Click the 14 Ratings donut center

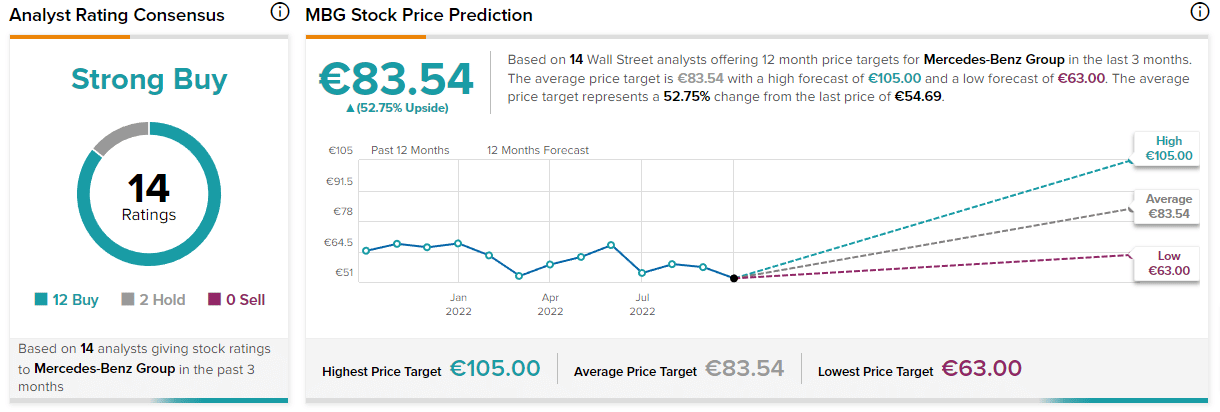tap(149, 195)
